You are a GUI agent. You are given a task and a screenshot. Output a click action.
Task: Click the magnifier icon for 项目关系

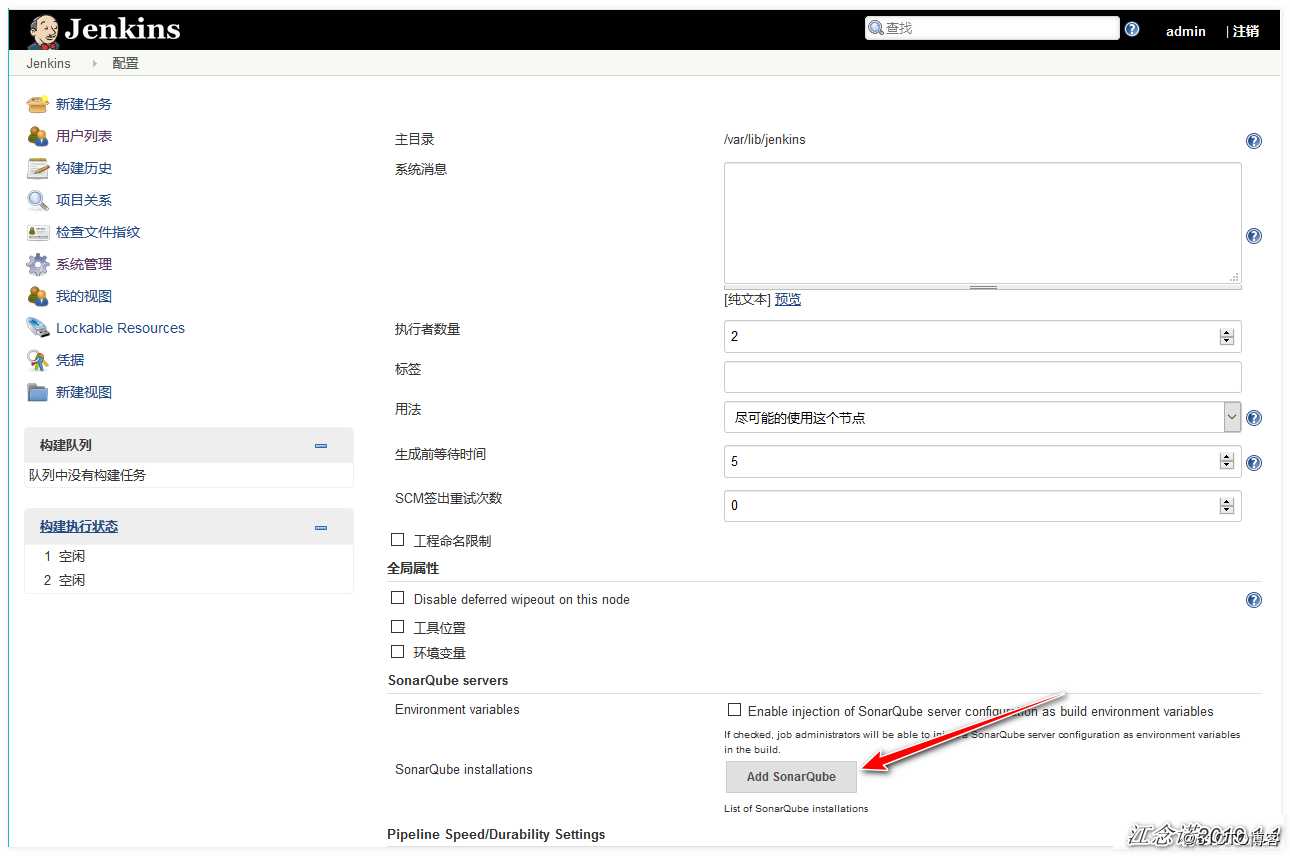coord(38,200)
